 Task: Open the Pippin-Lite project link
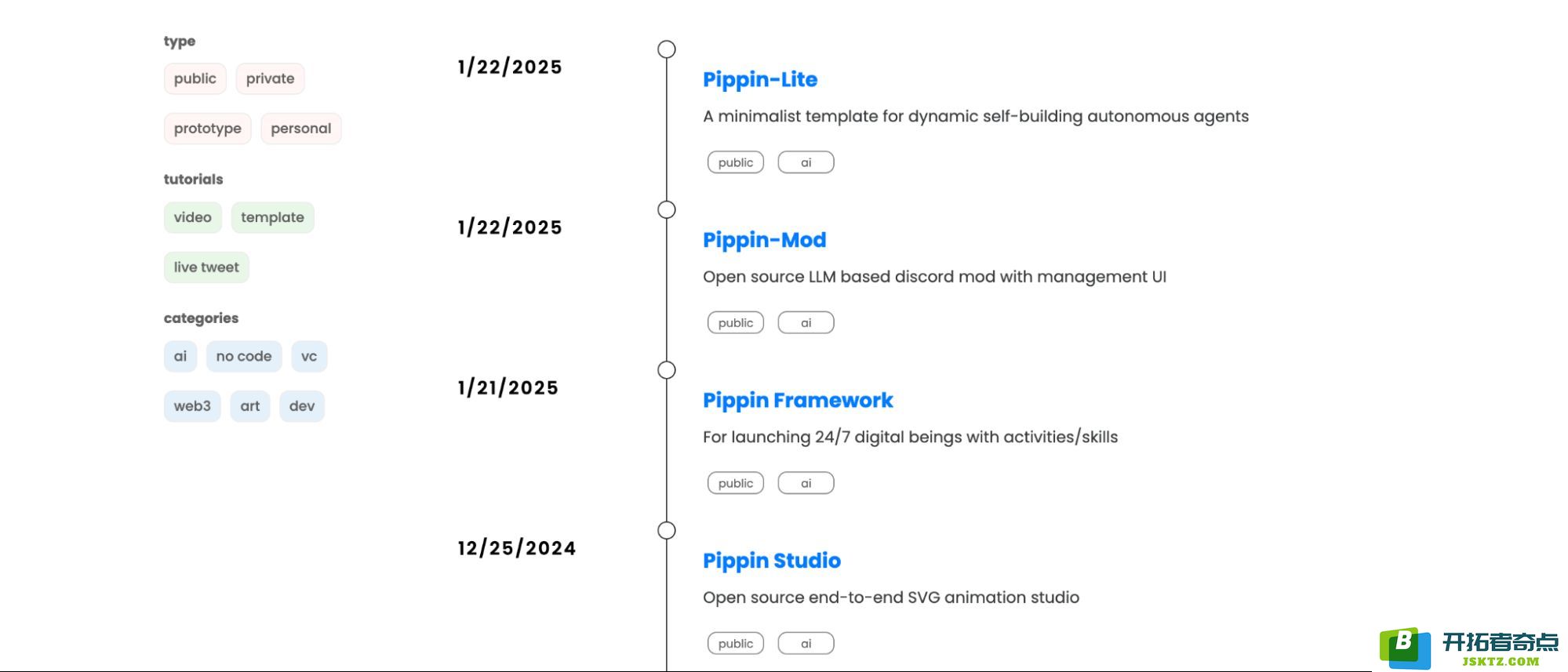click(x=759, y=79)
